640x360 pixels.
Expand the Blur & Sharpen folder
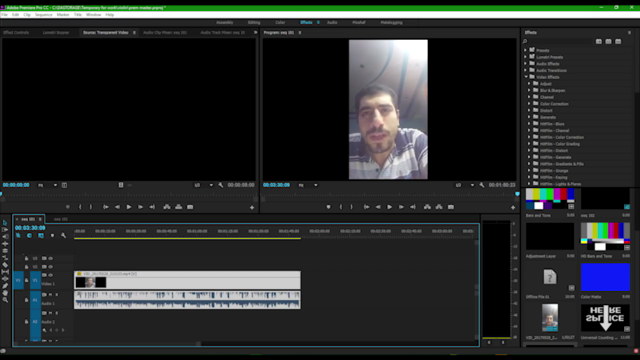point(529,90)
